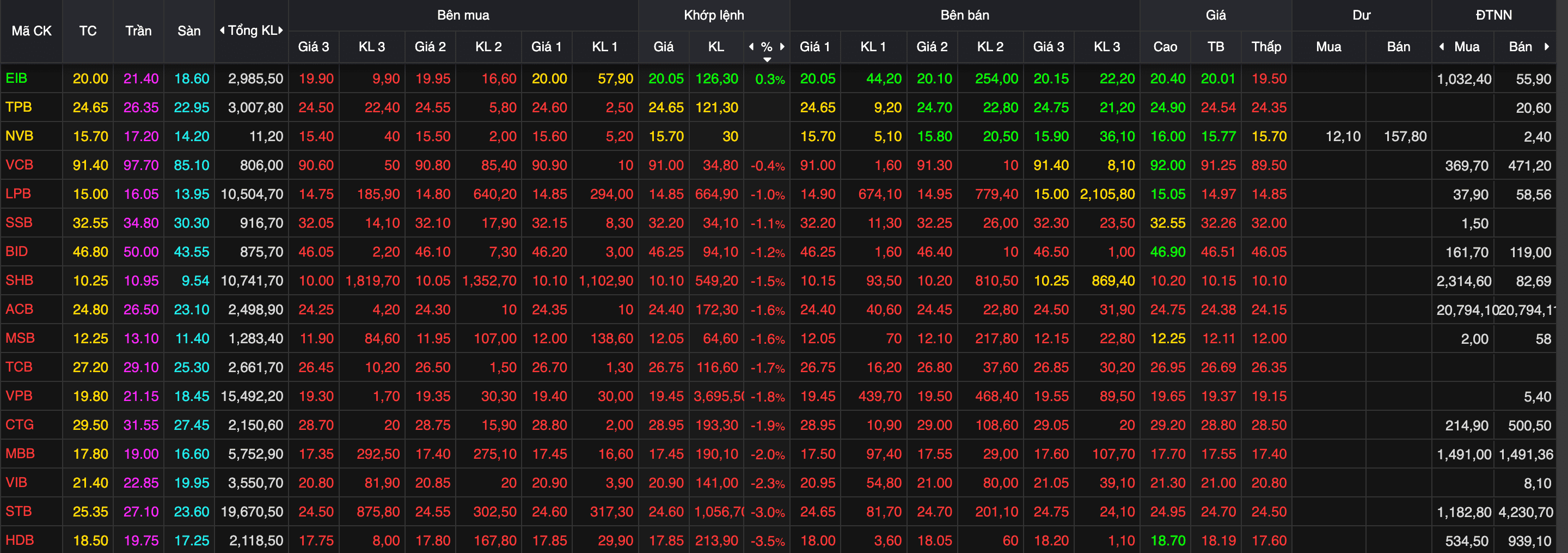Click VCB matched price 91.00

coord(666,165)
